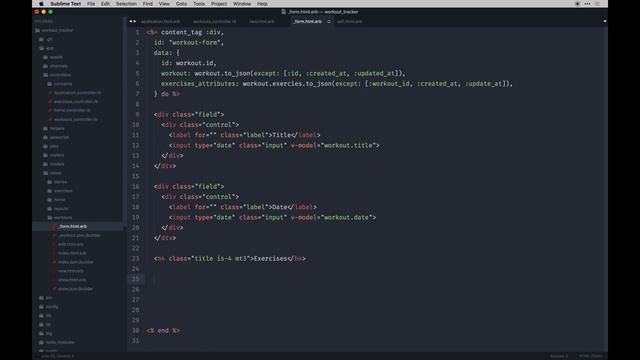Place cursor on 'Exercises' heading line 23
640x360 pixels.
click(x=270, y=258)
